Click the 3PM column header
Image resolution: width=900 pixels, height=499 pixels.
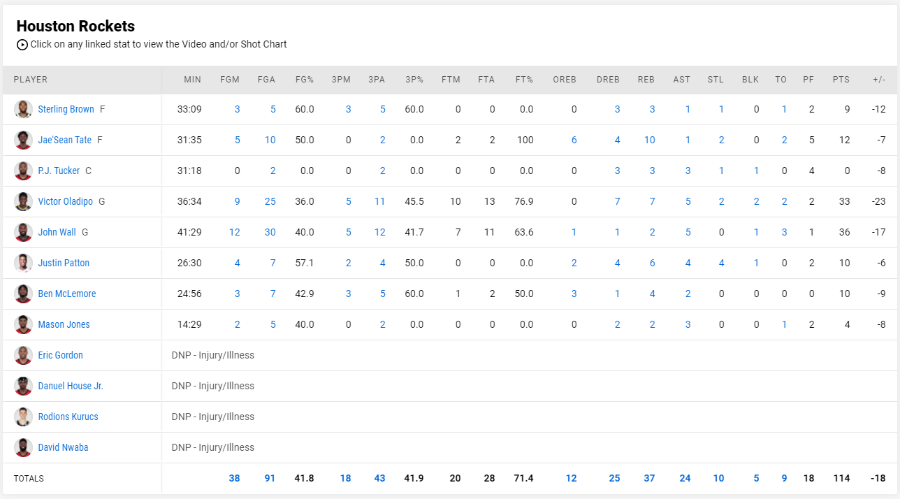pyautogui.click(x=341, y=80)
